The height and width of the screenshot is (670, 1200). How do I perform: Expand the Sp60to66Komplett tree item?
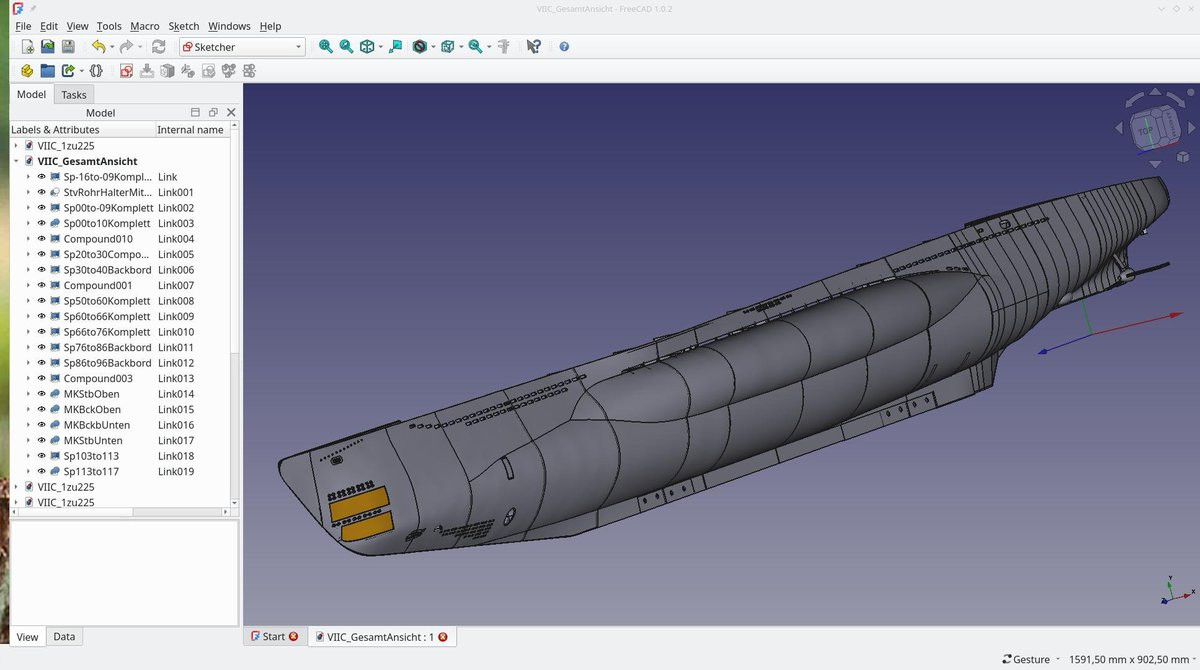(x=28, y=316)
